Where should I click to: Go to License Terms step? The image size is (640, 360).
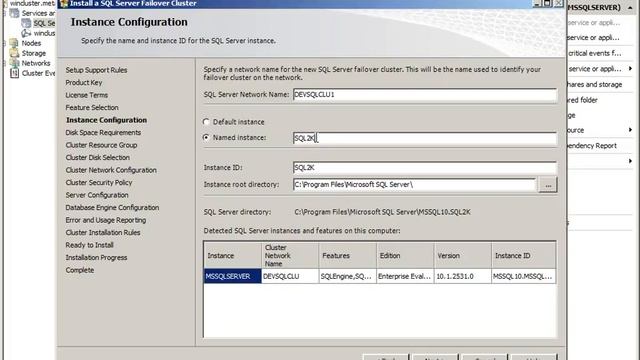(x=87, y=95)
